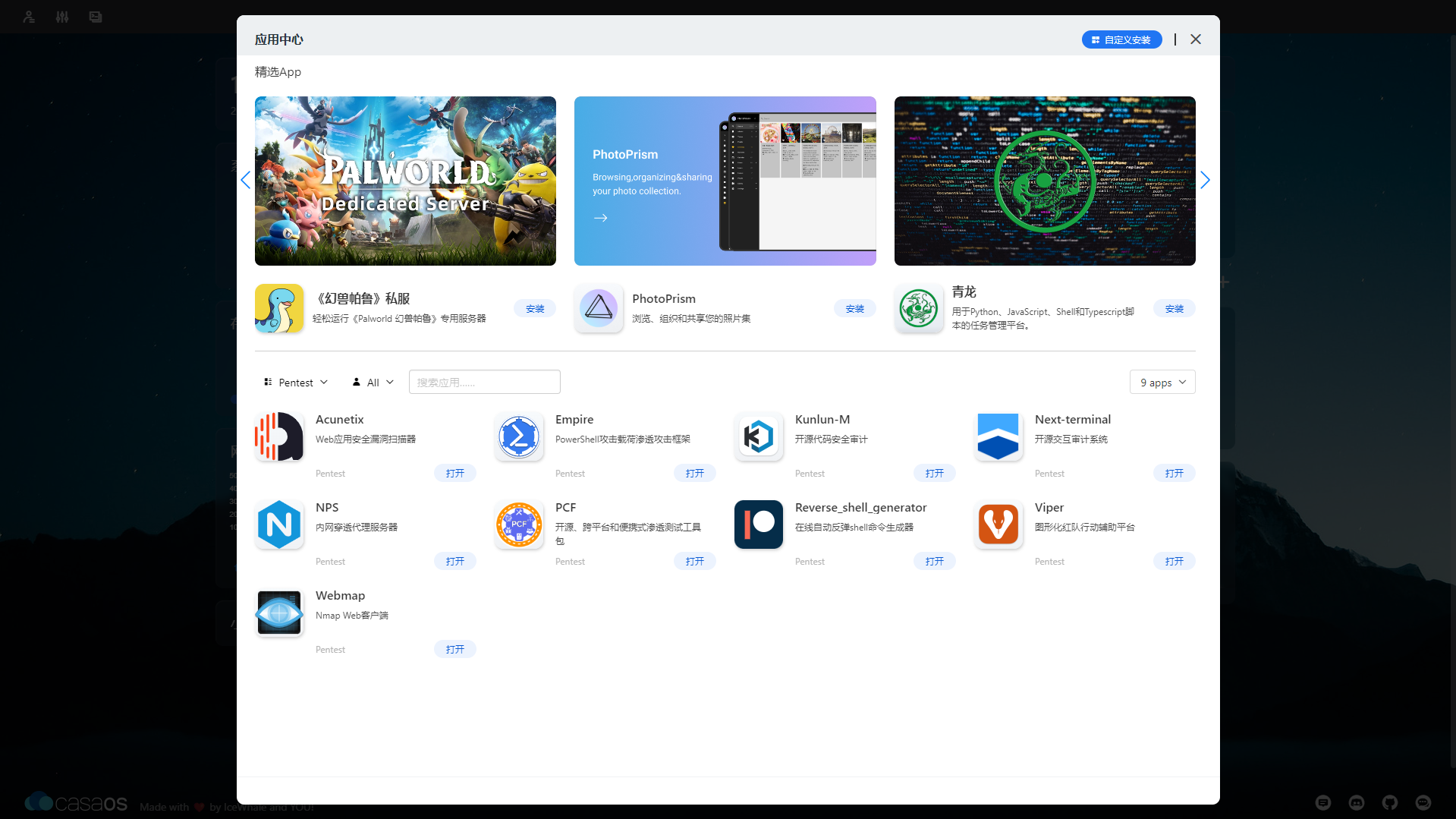
Task: Click the 自定义安装 custom install button
Action: 1121,39
